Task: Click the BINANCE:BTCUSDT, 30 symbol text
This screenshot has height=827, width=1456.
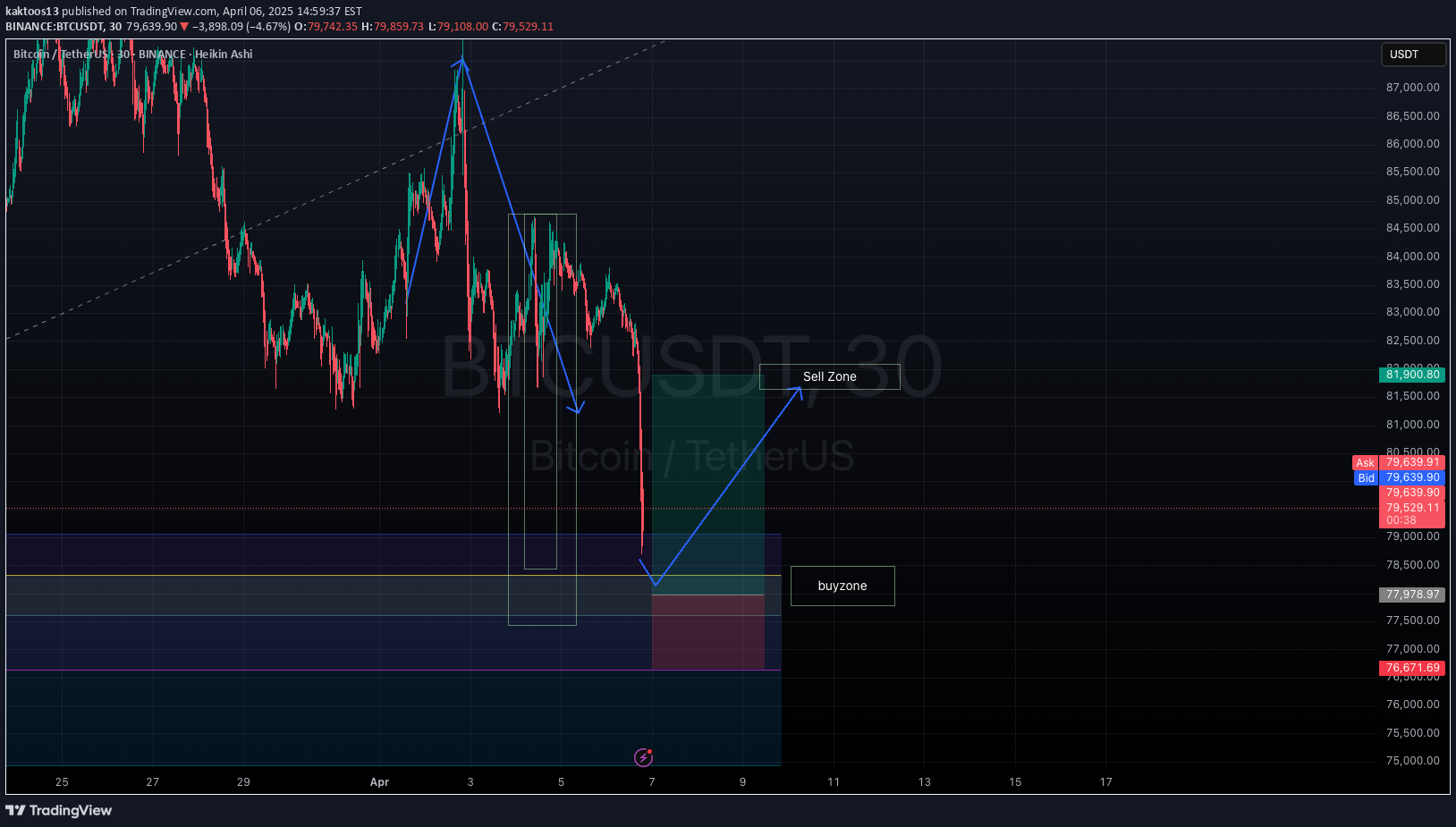Action: tap(63, 27)
